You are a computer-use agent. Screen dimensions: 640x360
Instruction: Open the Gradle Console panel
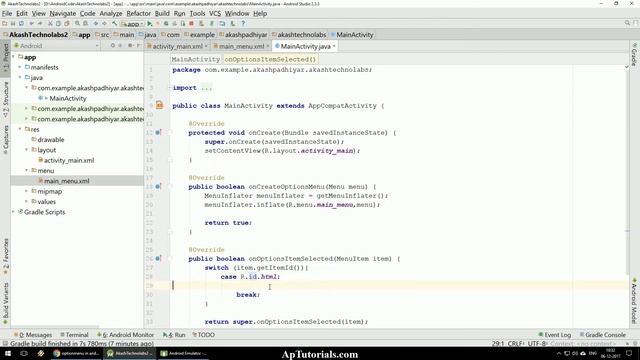[x=602, y=335]
